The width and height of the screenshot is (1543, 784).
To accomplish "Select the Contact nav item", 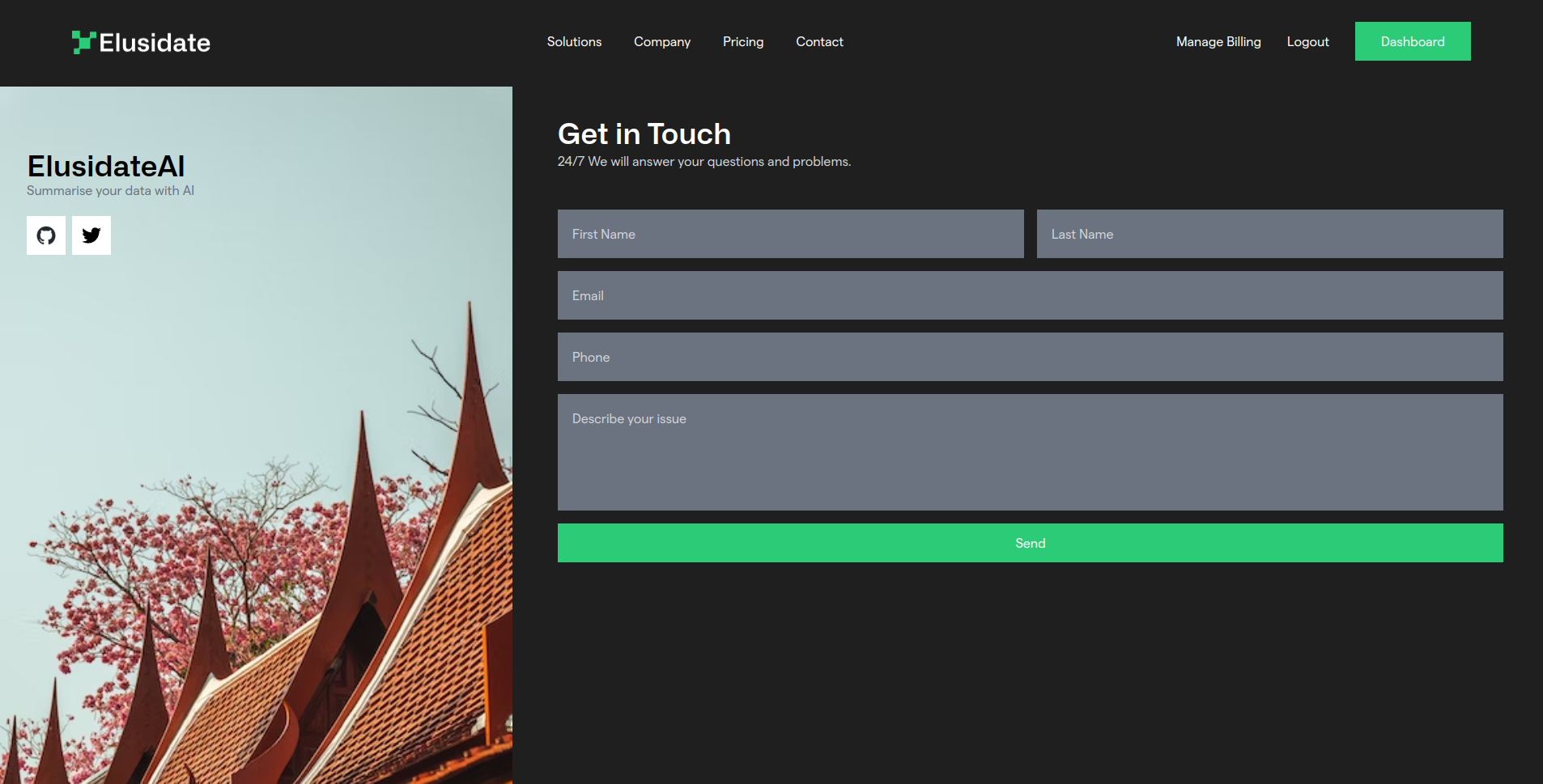I will click(819, 41).
